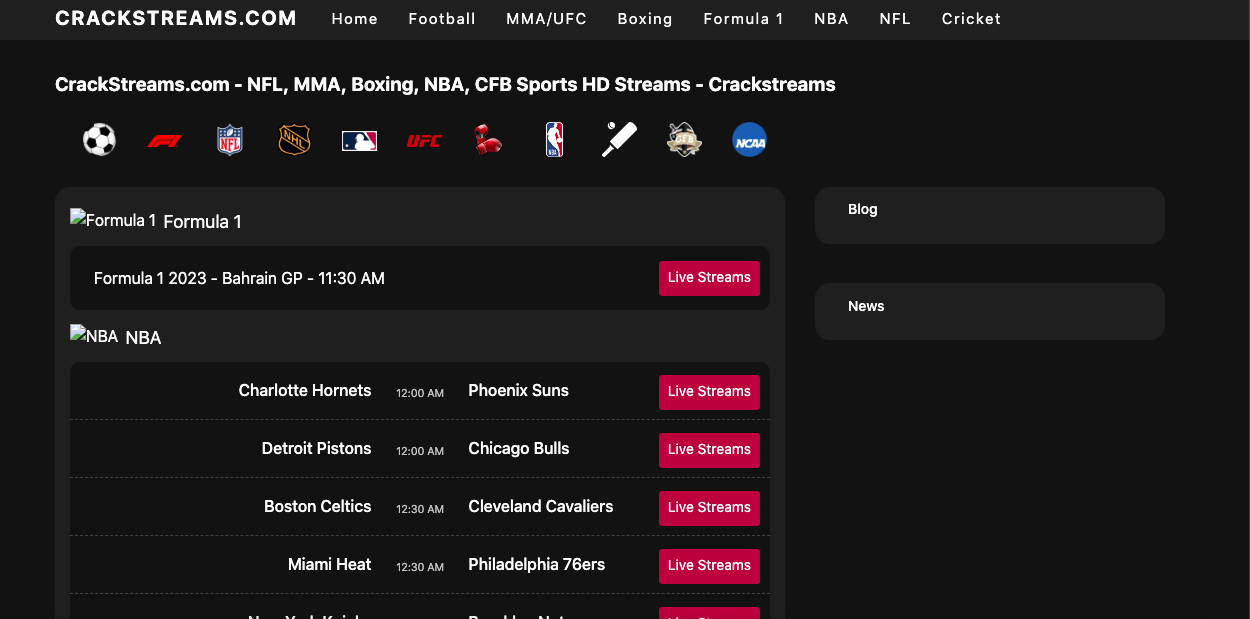Watch Live Streams for Pistons vs Bulls
The height and width of the screenshot is (619, 1250).
(x=709, y=450)
